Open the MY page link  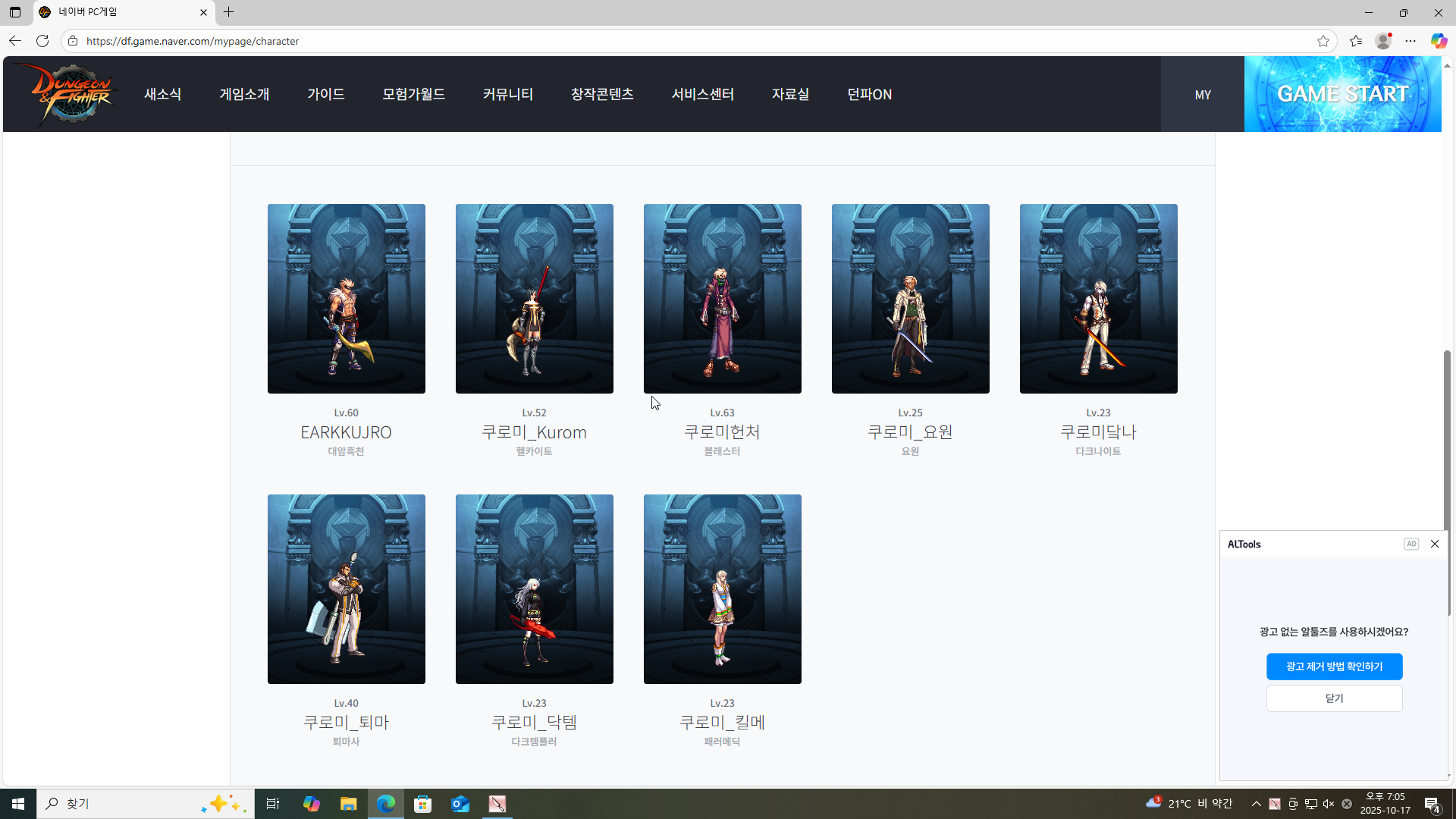click(1203, 95)
